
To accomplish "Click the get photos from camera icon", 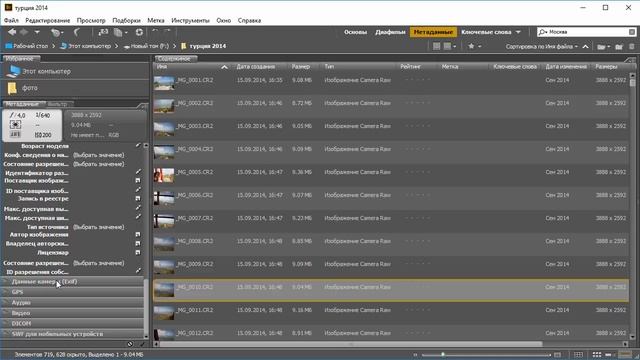I will coord(103,32).
